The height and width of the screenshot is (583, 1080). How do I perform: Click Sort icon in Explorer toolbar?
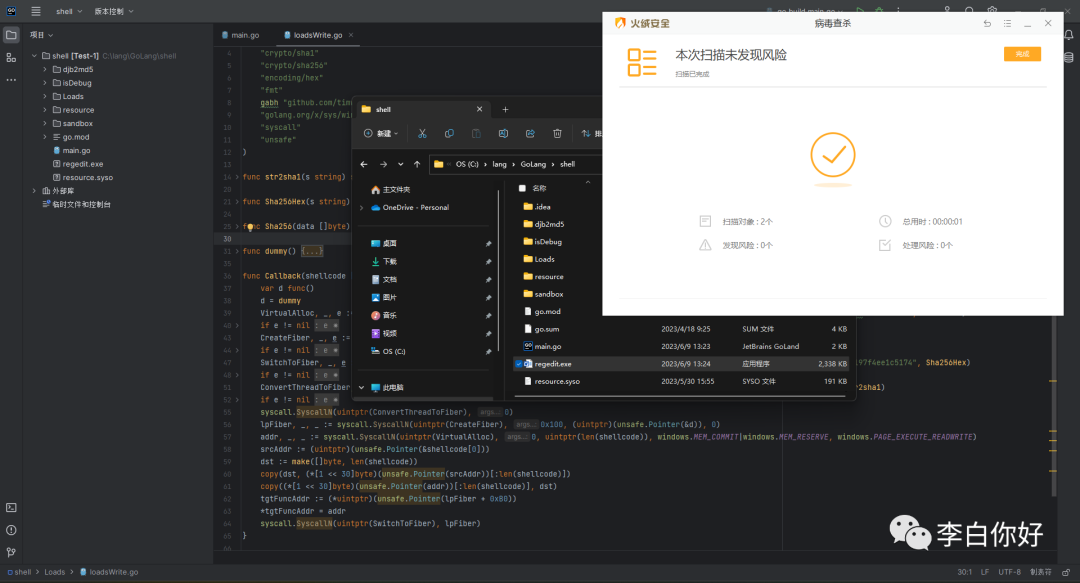(586, 134)
